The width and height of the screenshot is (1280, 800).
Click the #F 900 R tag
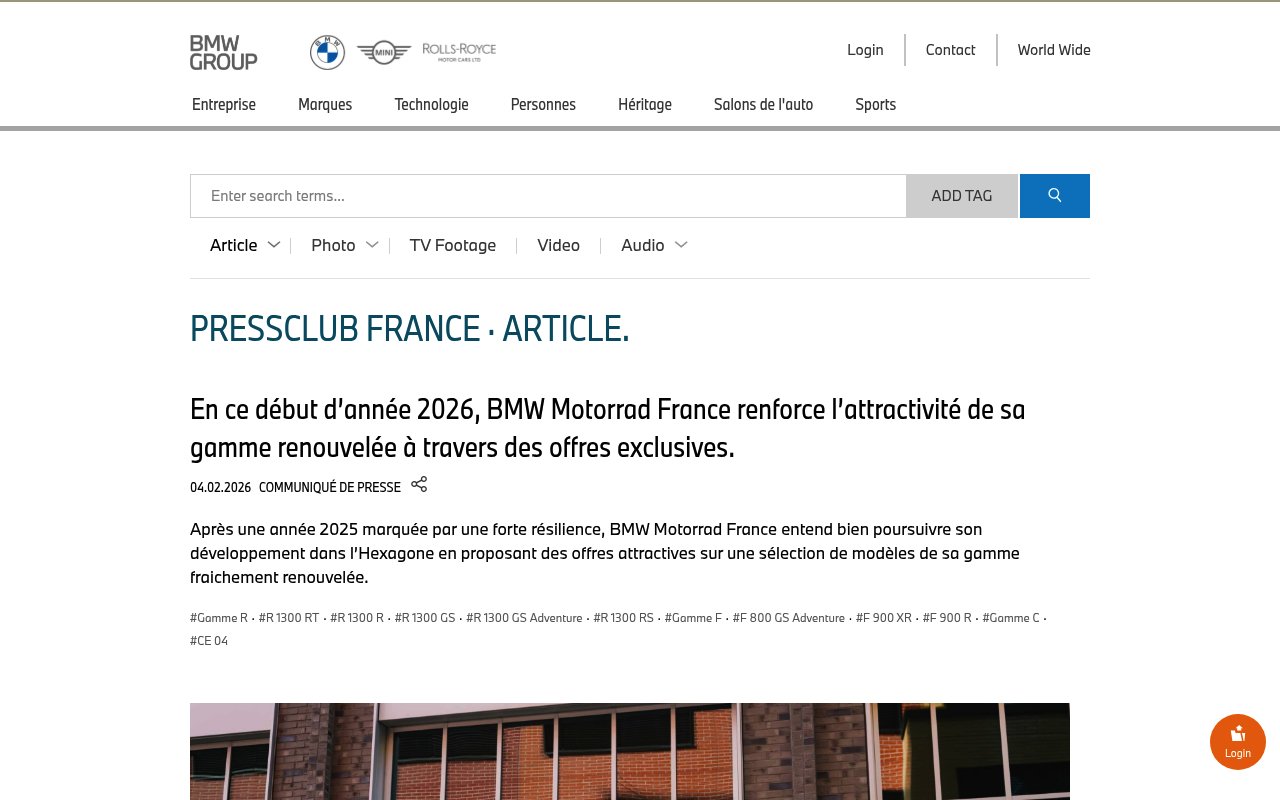pos(947,618)
